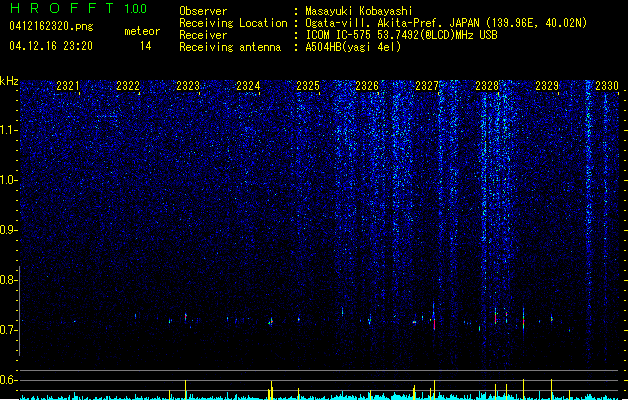The width and height of the screenshot is (629, 400).
Task: Click the red meteor echo near the 2328 marker
Action: [x=496, y=319]
